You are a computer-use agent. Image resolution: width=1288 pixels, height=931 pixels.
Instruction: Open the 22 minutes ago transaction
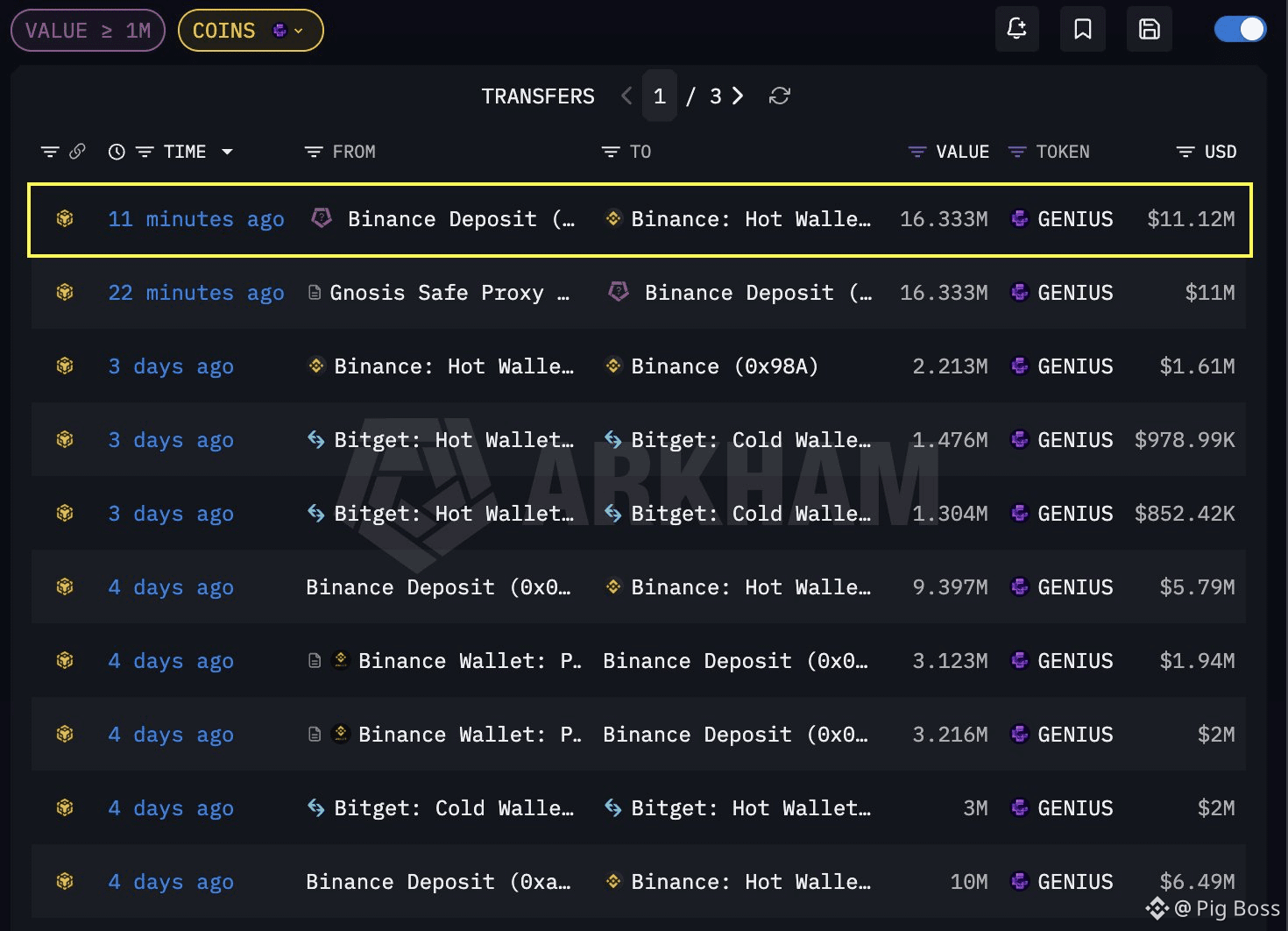click(196, 293)
